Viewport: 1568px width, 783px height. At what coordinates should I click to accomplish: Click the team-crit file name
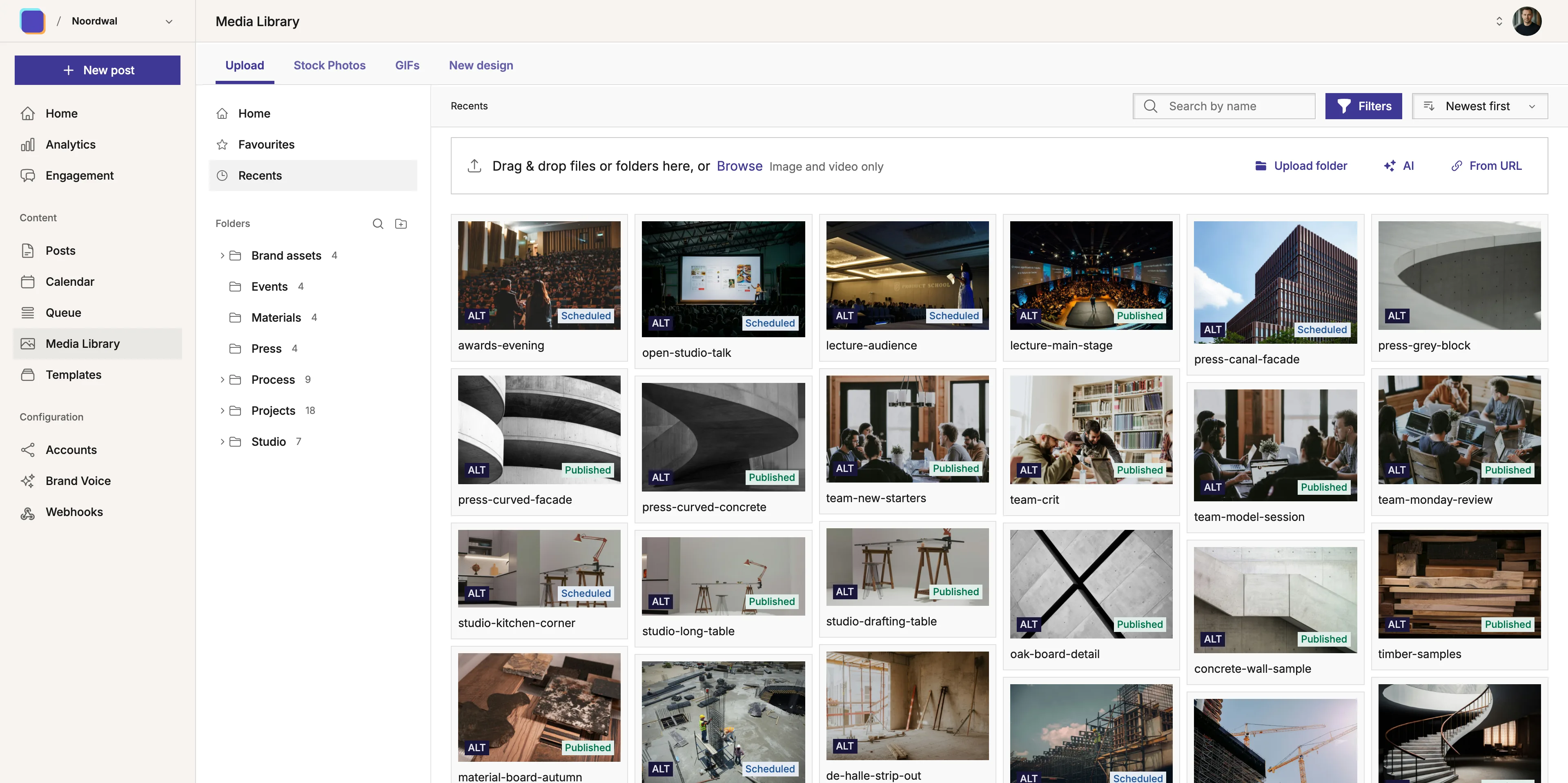coord(1034,500)
